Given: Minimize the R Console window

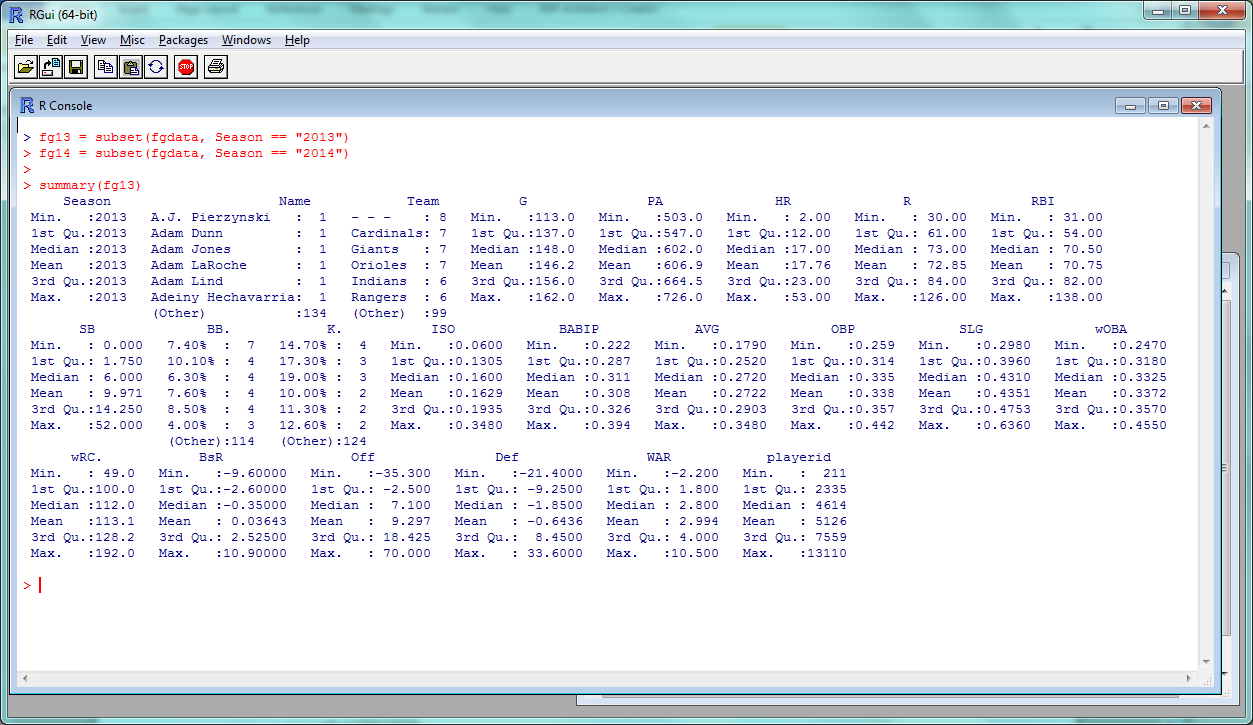Looking at the screenshot, I should (x=1129, y=105).
